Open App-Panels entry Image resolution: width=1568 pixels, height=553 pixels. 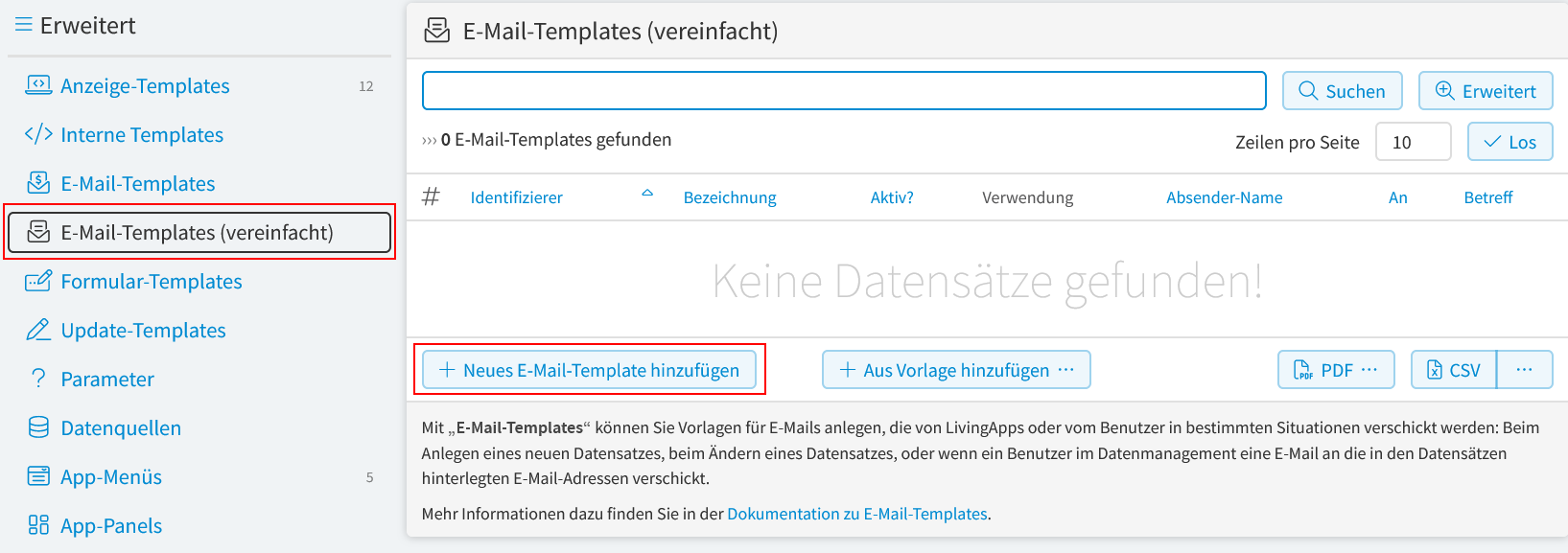click(x=111, y=525)
